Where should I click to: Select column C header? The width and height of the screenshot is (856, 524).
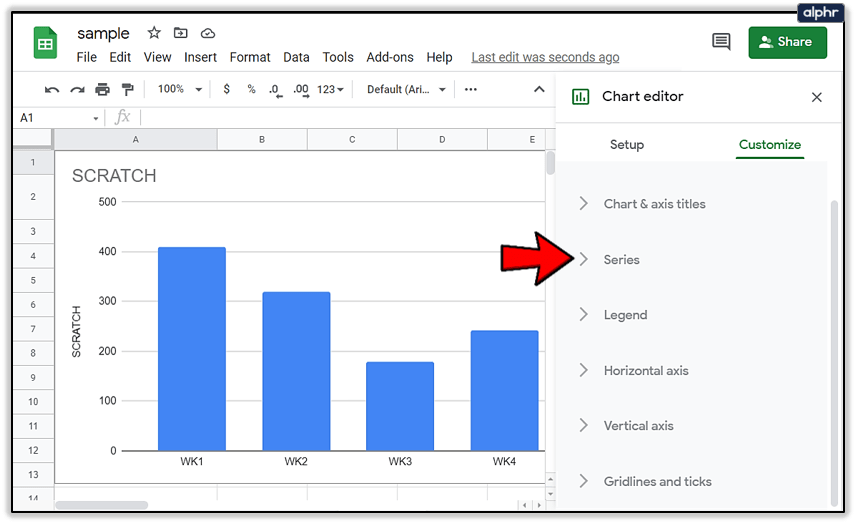[352, 140]
